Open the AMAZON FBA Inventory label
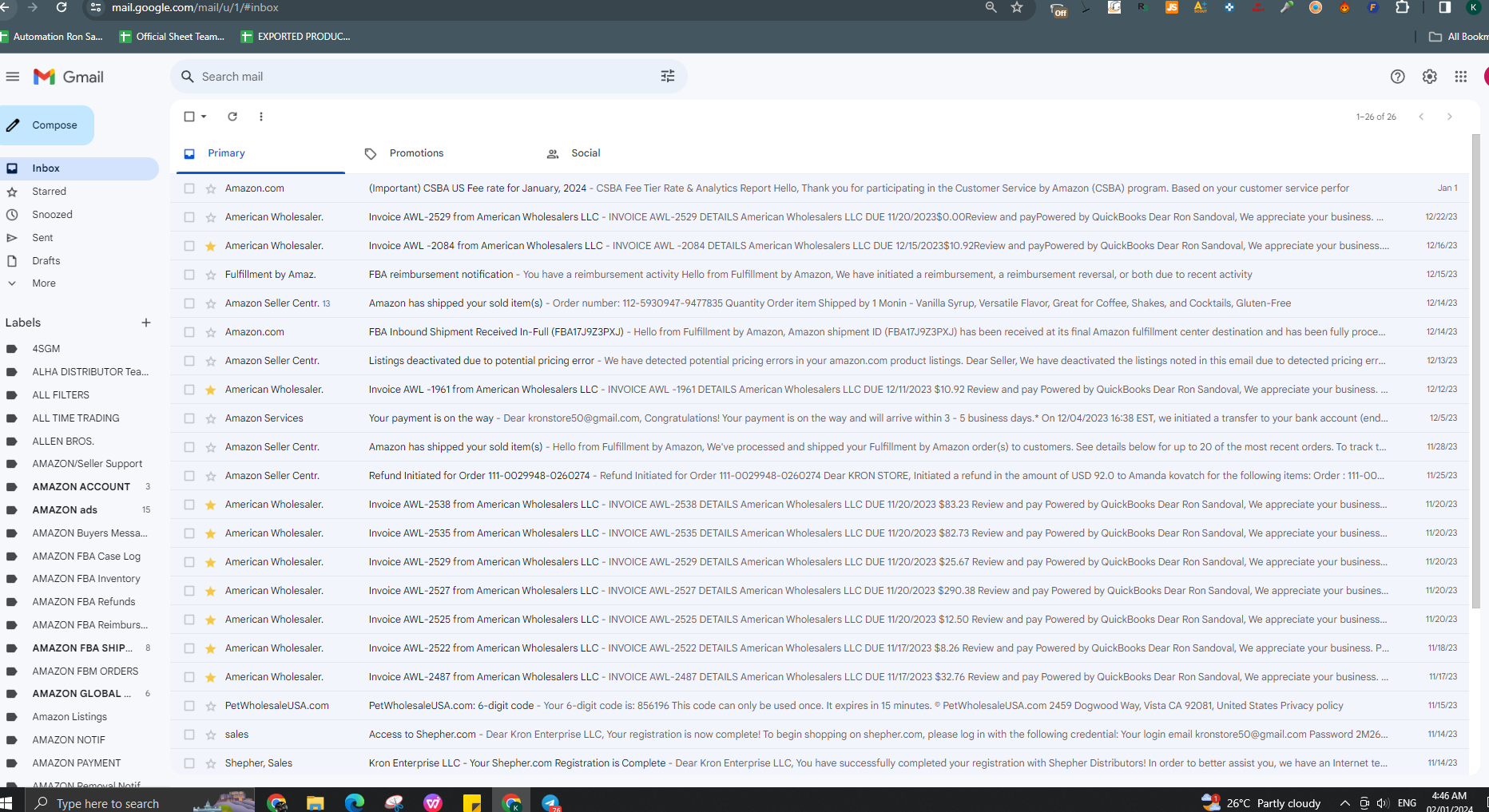Screen dimensions: 1489x812 click(86, 579)
